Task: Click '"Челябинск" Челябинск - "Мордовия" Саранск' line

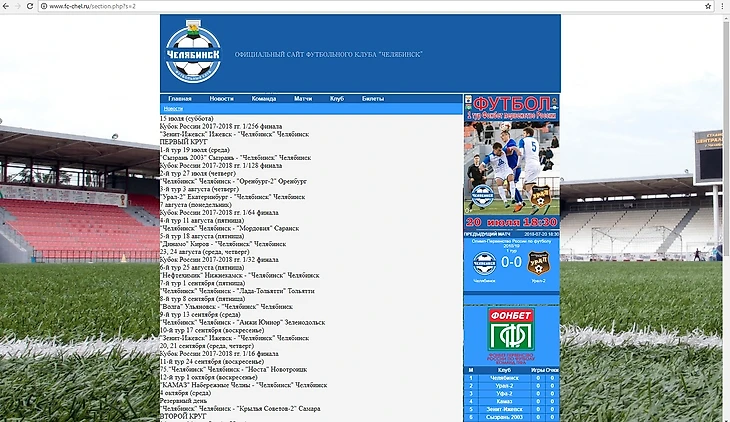Action: pyautogui.click(x=230, y=228)
